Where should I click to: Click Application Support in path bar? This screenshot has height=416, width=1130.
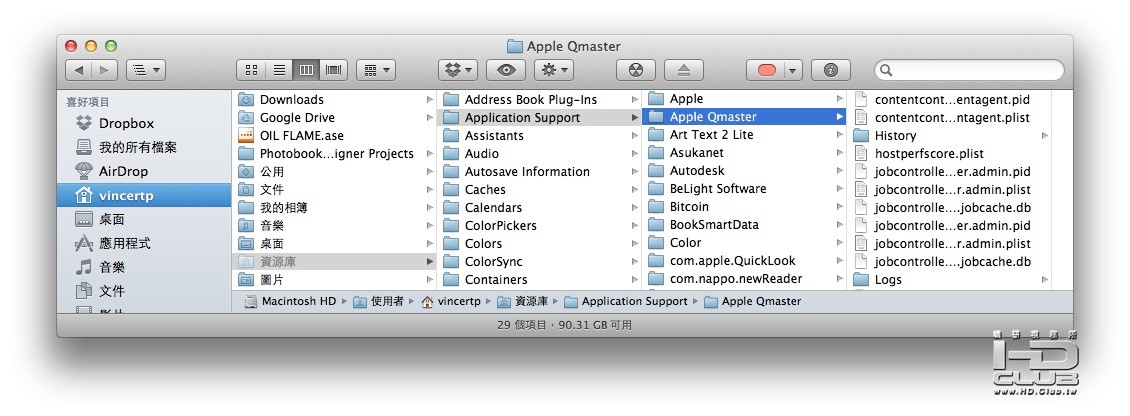pyautogui.click(x=626, y=301)
